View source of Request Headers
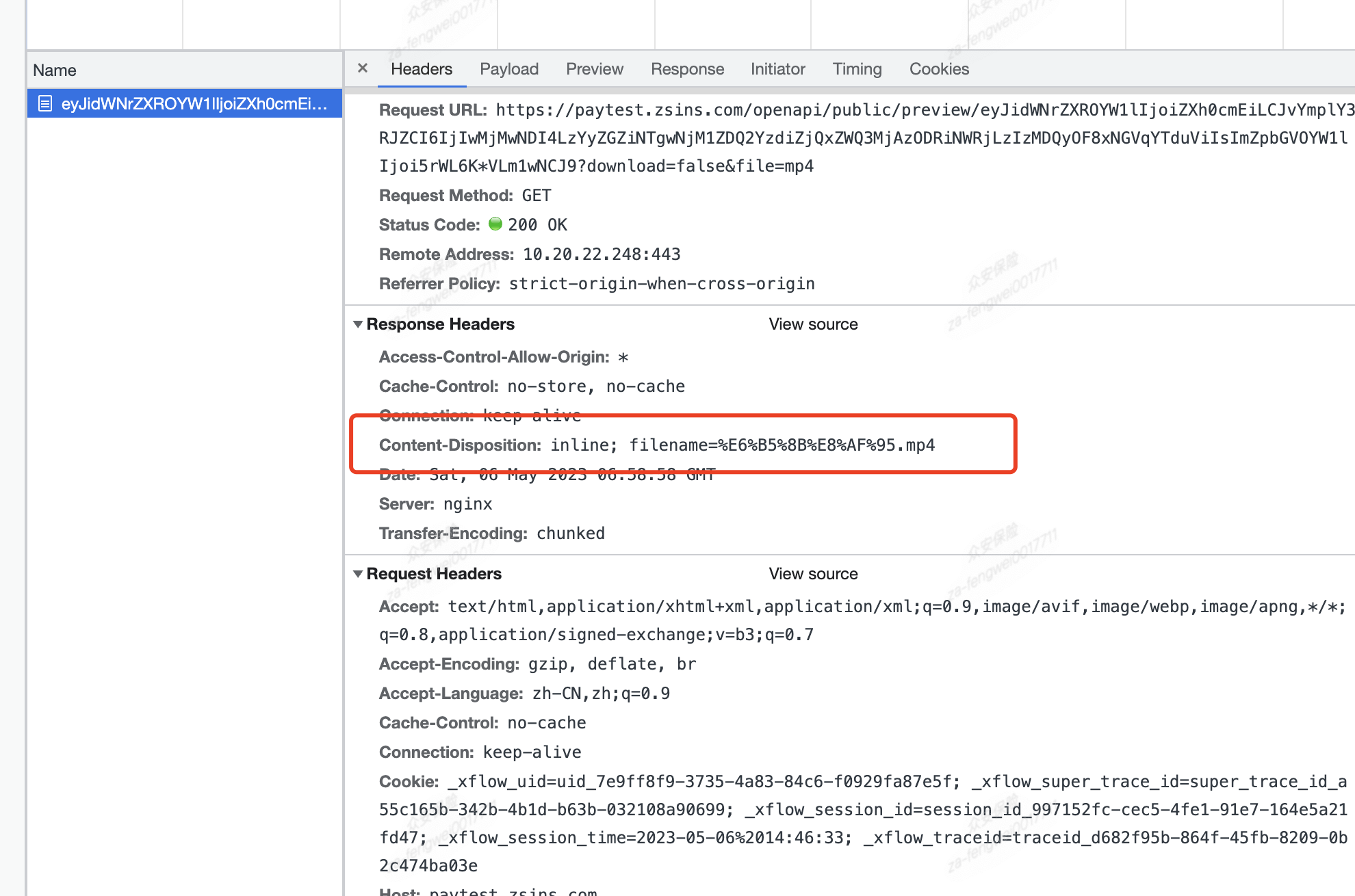The image size is (1355, 896). [813, 574]
